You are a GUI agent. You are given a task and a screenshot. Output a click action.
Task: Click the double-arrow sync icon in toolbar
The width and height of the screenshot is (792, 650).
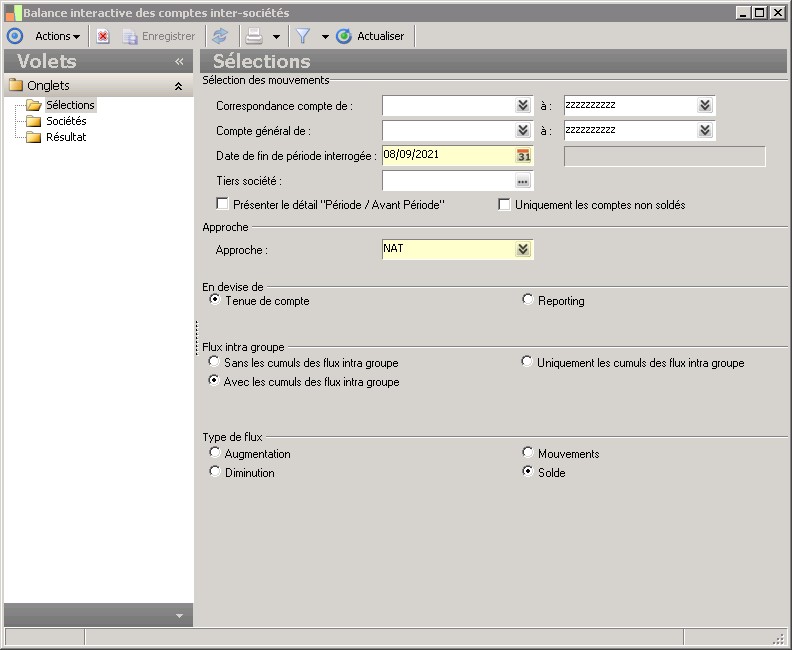(220, 36)
